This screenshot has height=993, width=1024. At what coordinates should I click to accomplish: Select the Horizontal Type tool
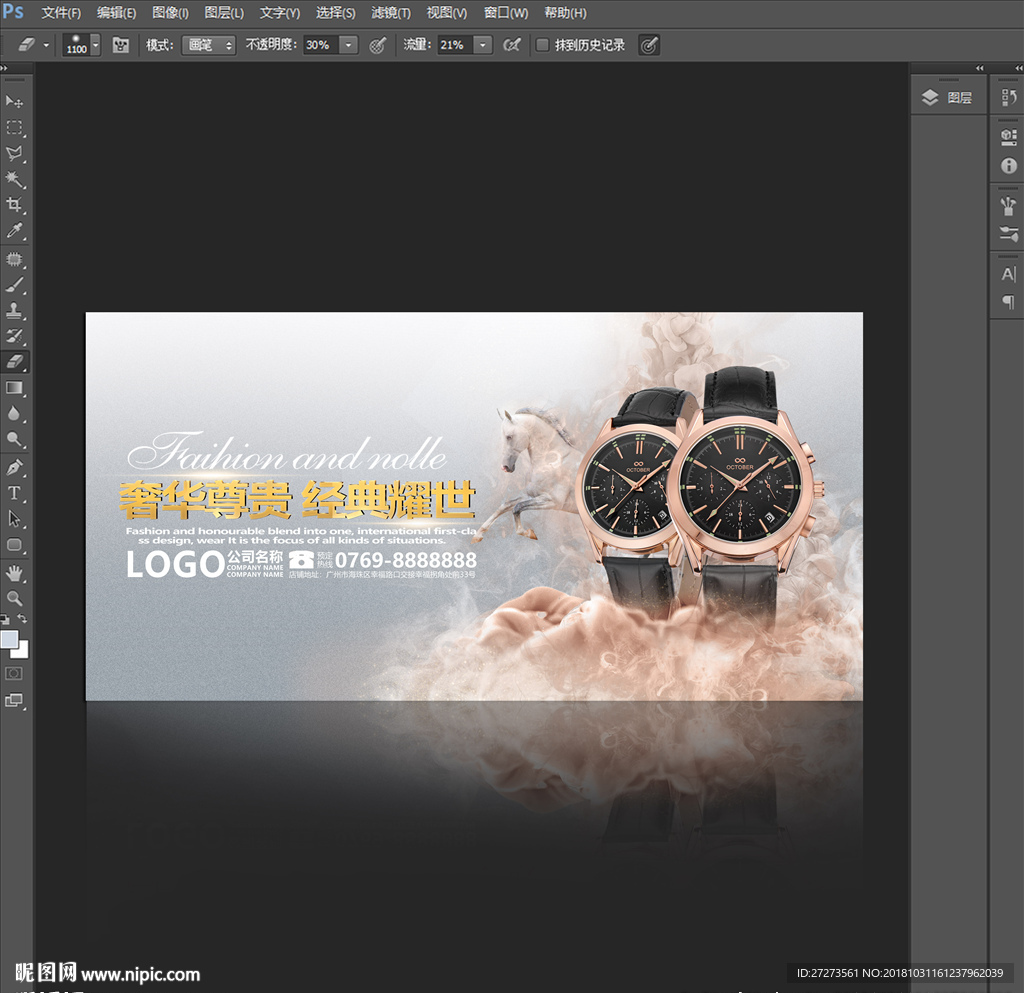[14, 493]
